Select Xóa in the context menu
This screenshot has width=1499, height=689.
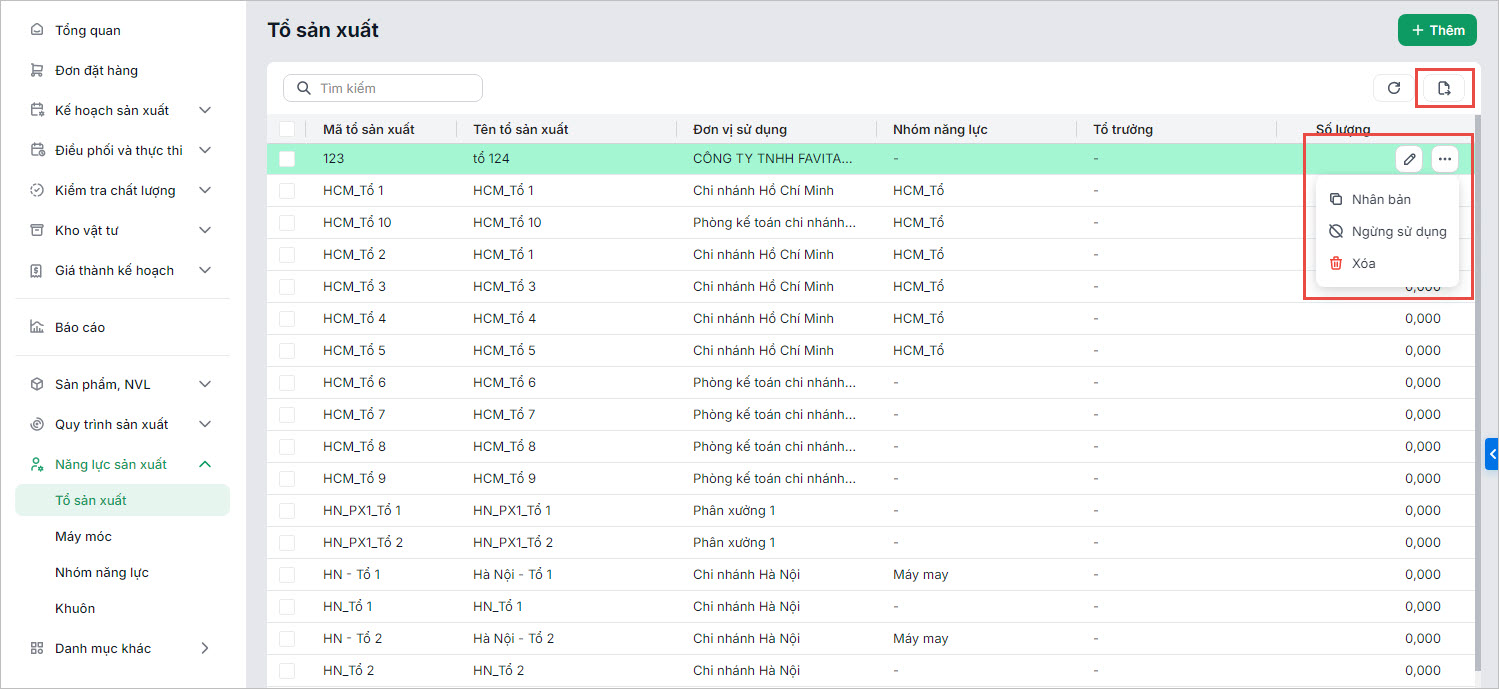pos(1363,263)
